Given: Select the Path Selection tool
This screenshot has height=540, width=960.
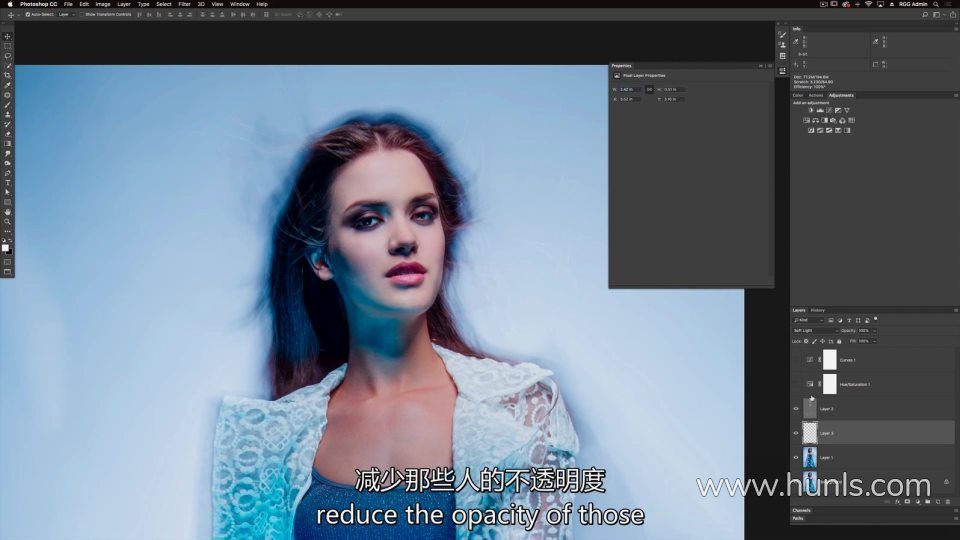Looking at the screenshot, I should pyautogui.click(x=7, y=192).
